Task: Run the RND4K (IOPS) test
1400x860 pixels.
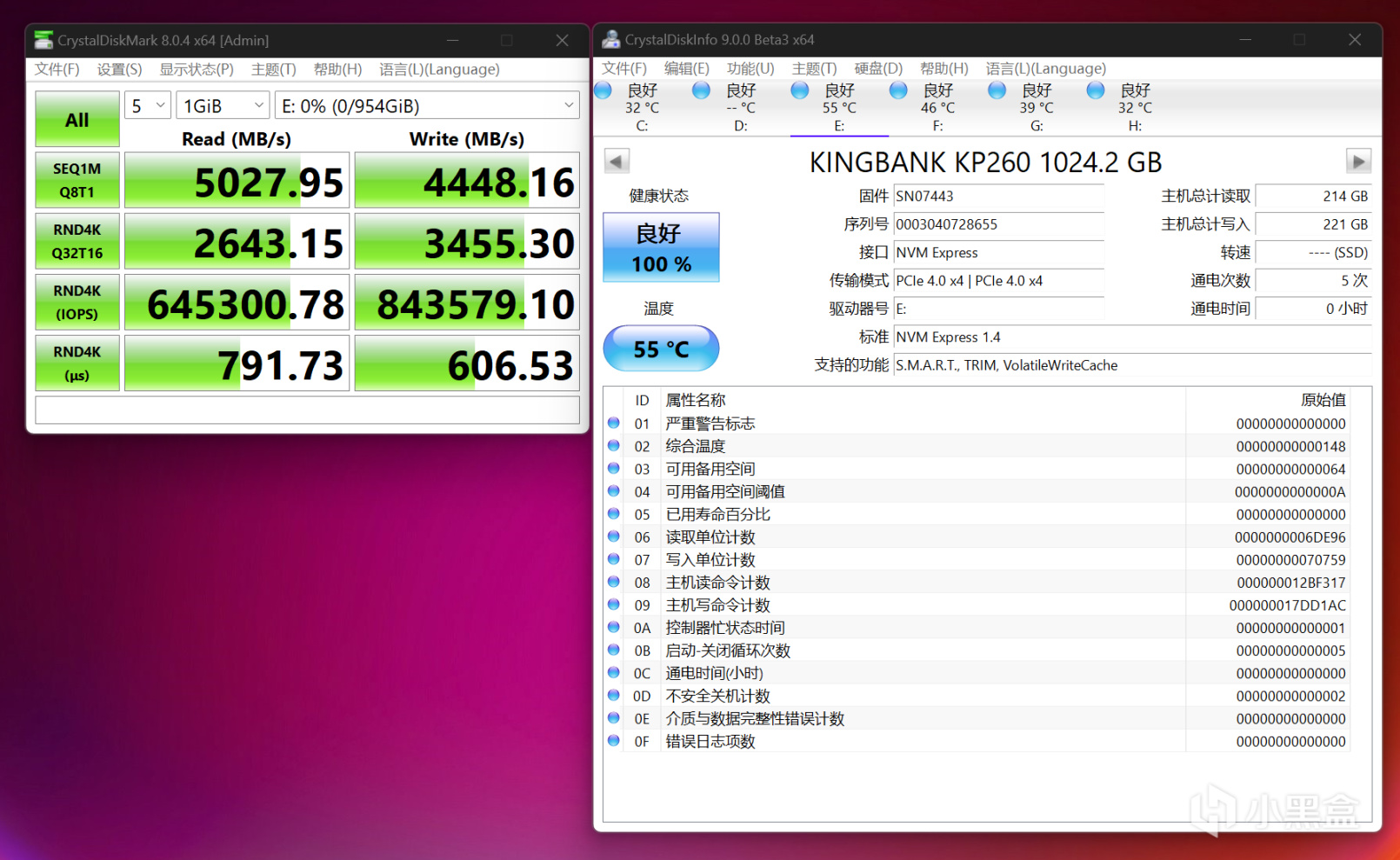Action: tap(77, 302)
